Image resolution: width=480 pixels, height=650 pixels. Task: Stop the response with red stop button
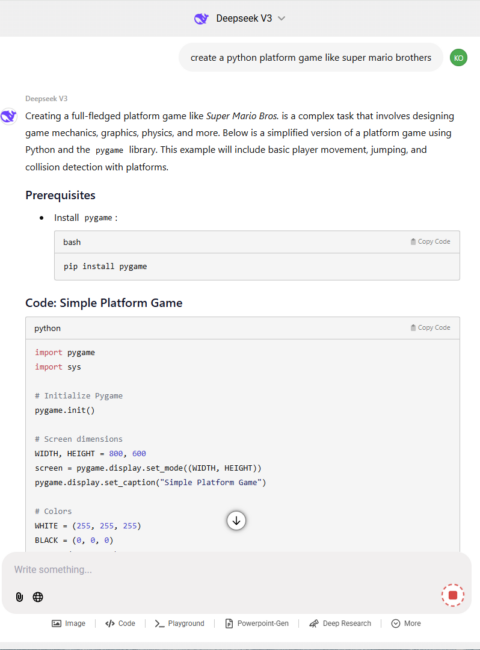(x=453, y=595)
